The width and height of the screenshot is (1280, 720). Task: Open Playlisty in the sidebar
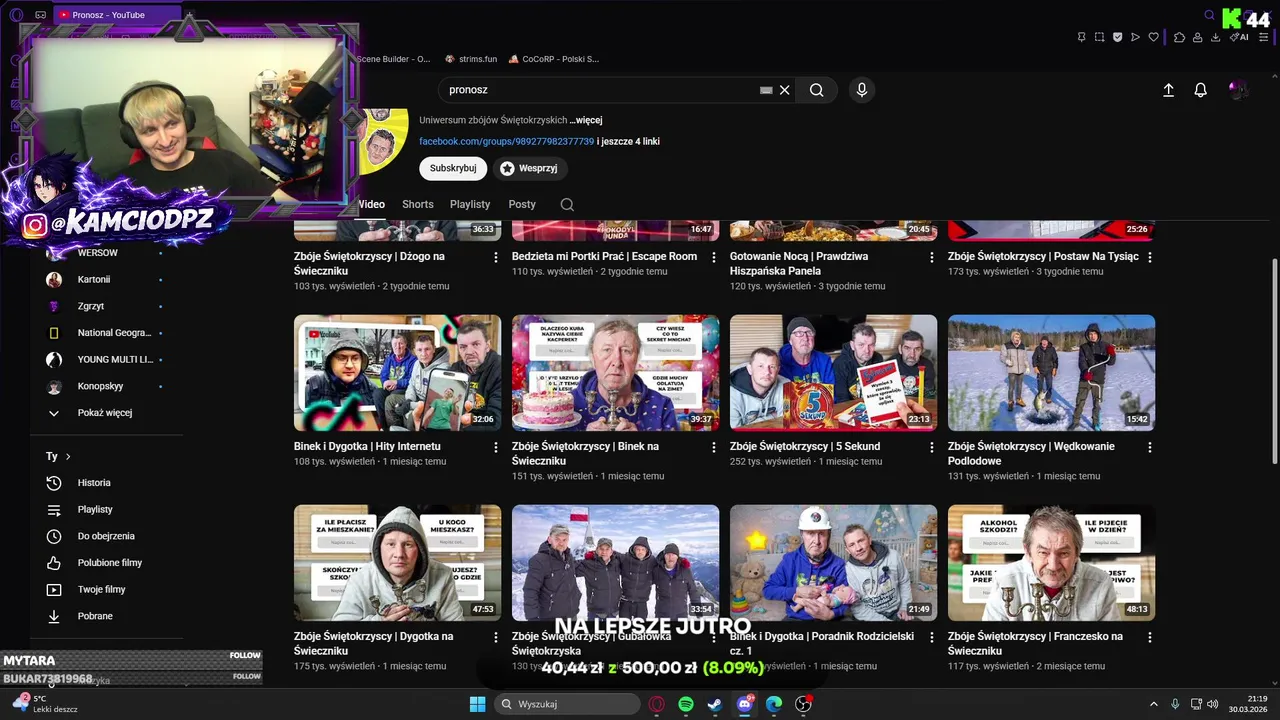click(x=95, y=510)
